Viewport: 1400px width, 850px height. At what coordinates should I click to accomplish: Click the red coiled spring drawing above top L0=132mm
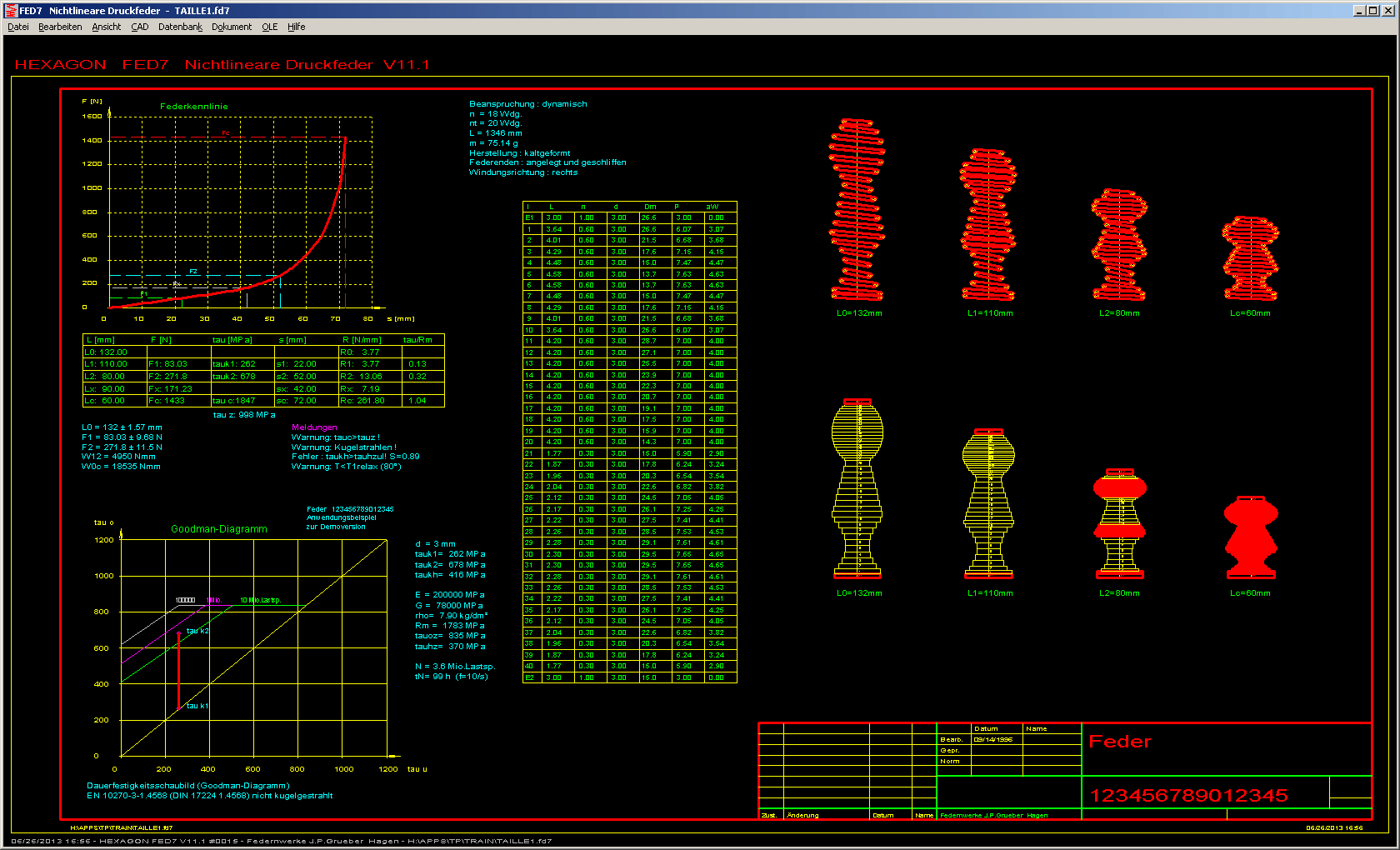(857, 210)
